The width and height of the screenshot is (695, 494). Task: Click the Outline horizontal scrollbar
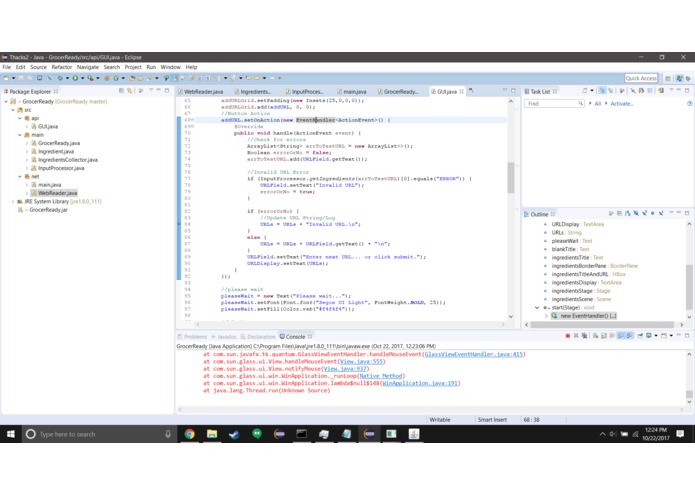tap(603, 325)
